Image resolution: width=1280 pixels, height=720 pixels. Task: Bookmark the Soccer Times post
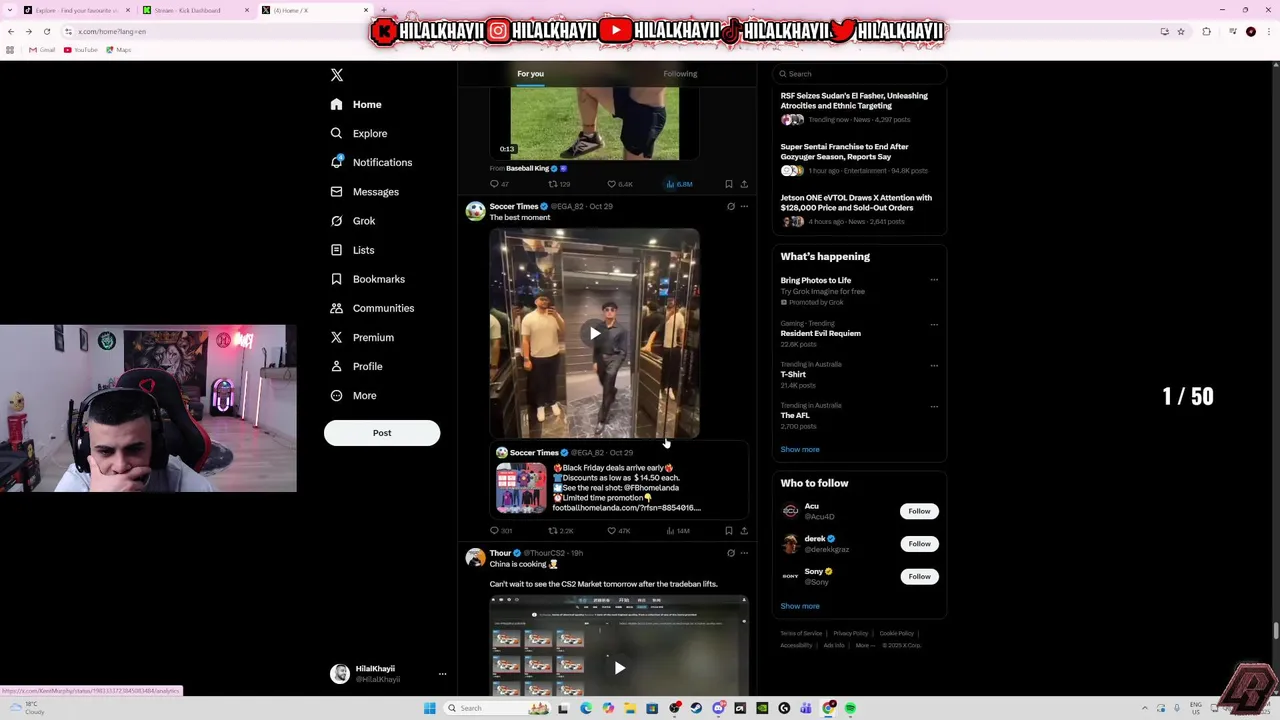(729, 531)
